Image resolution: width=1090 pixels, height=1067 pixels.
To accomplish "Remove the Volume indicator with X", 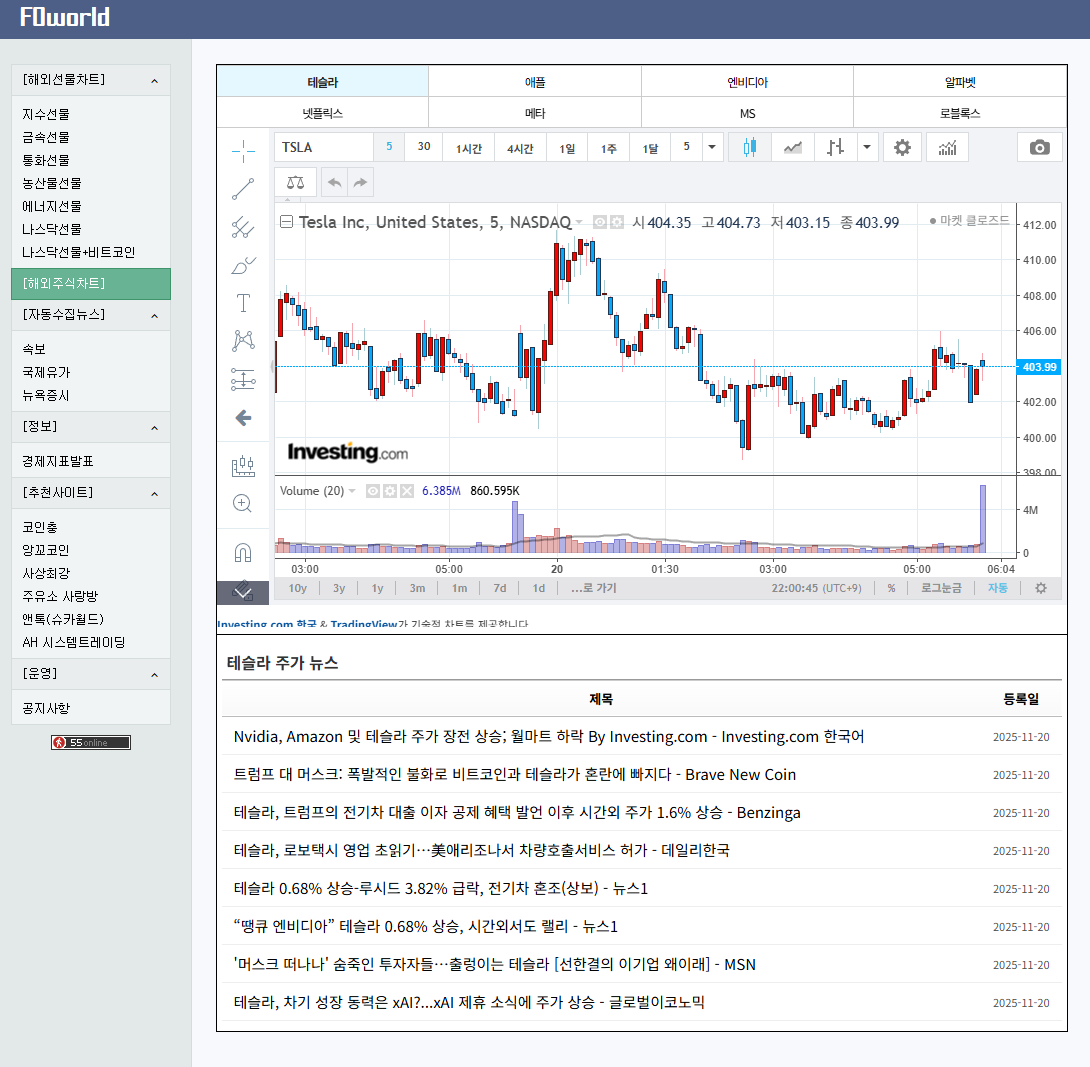I will [407, 491].
